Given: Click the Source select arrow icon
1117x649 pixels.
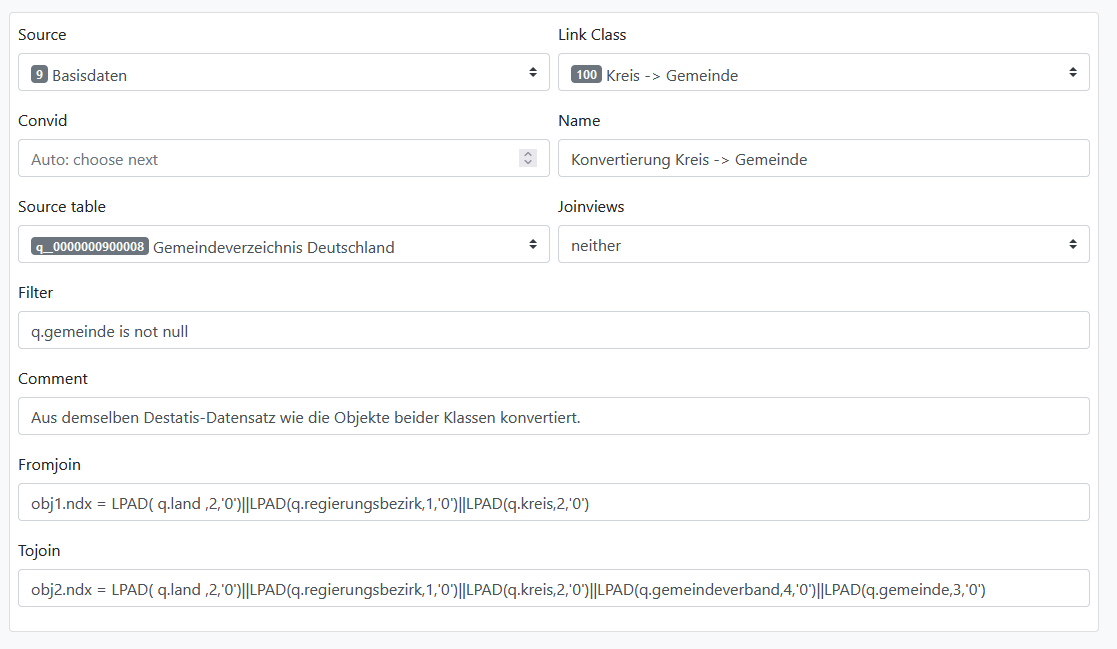Looking at the screenshot, I should tap(533, 73).
